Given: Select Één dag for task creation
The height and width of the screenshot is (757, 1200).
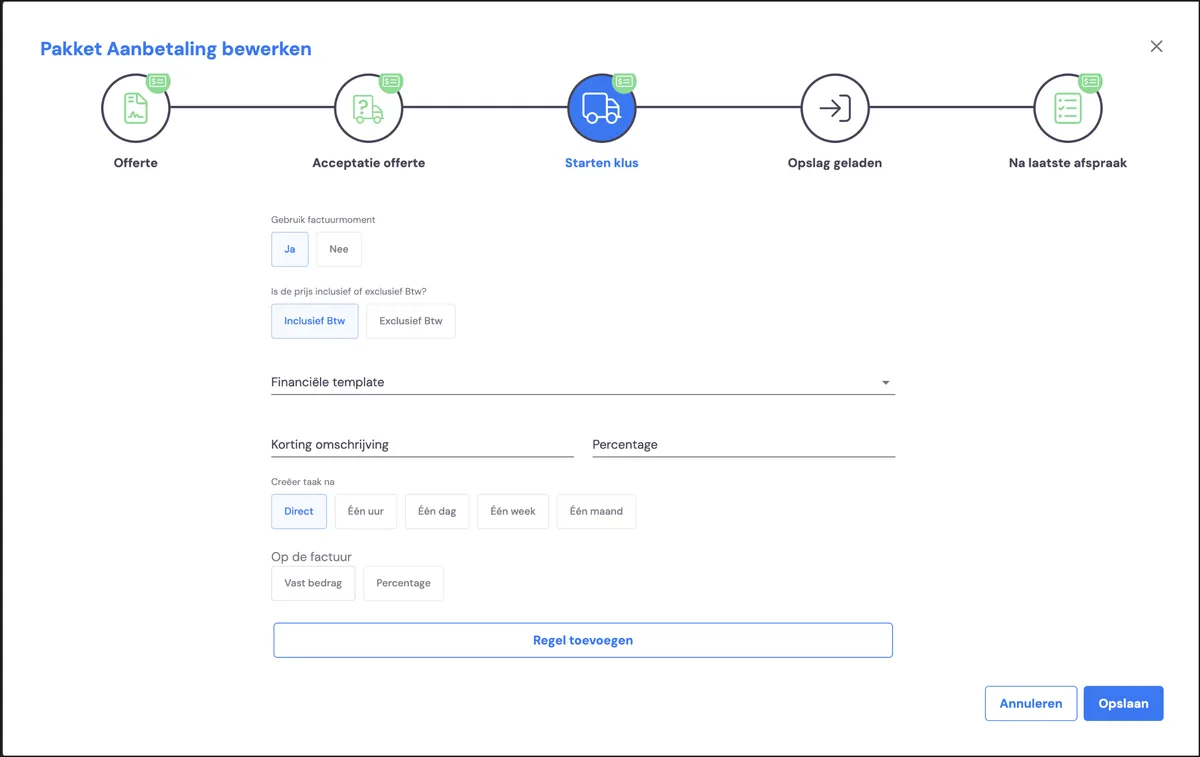Looking at the screenshot, I should tap(437, 511).
